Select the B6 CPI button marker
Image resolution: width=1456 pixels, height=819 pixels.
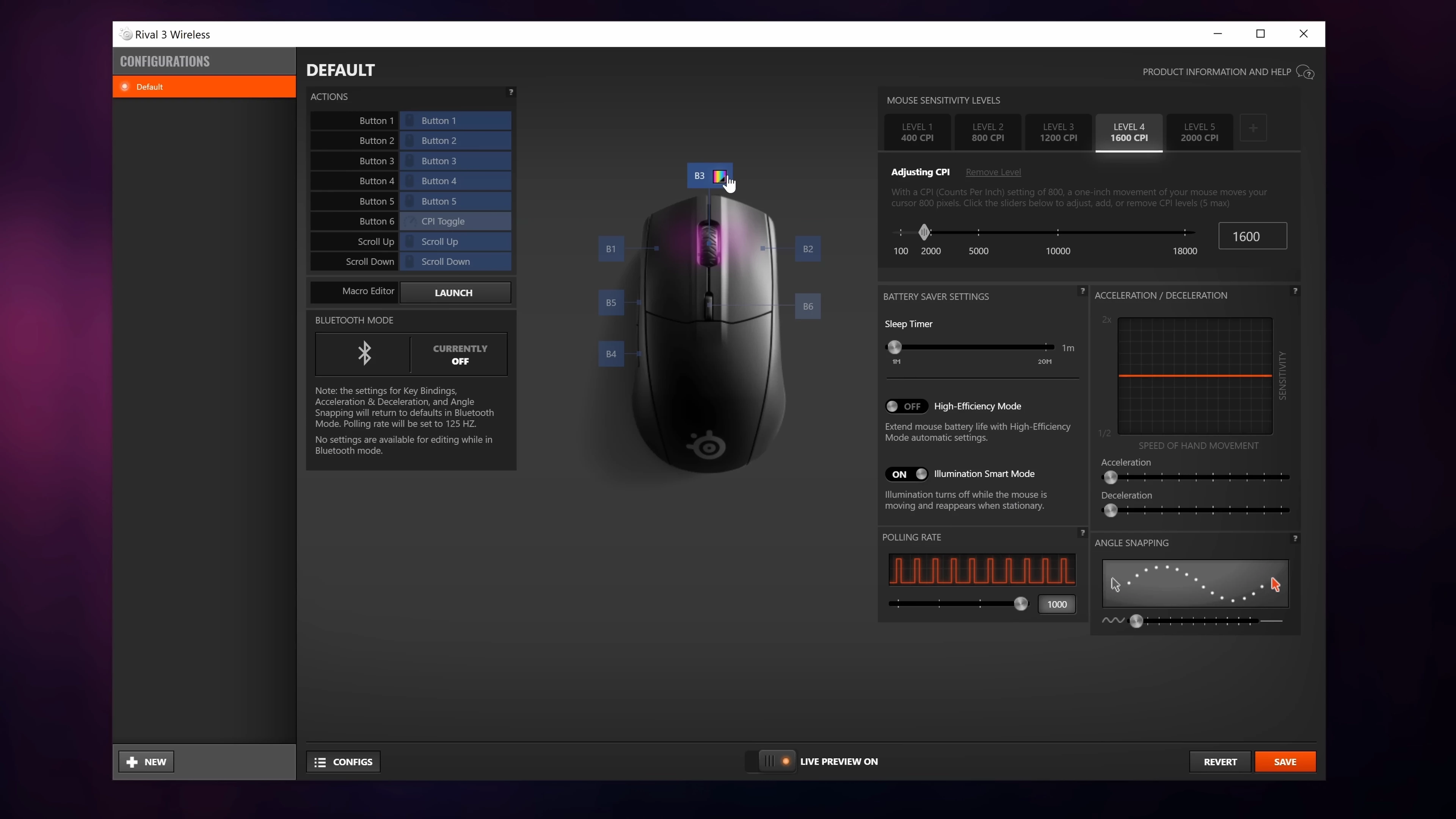[x=808, y=306]
